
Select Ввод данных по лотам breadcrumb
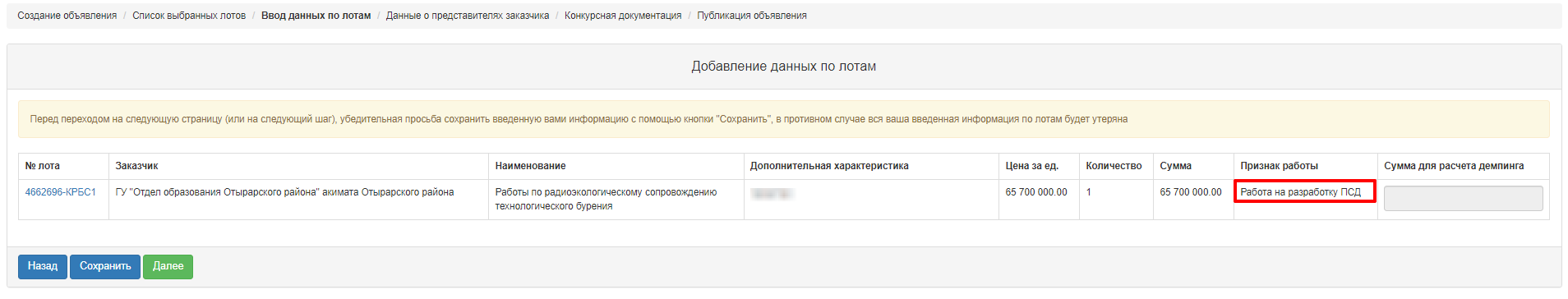coord(316,16)
